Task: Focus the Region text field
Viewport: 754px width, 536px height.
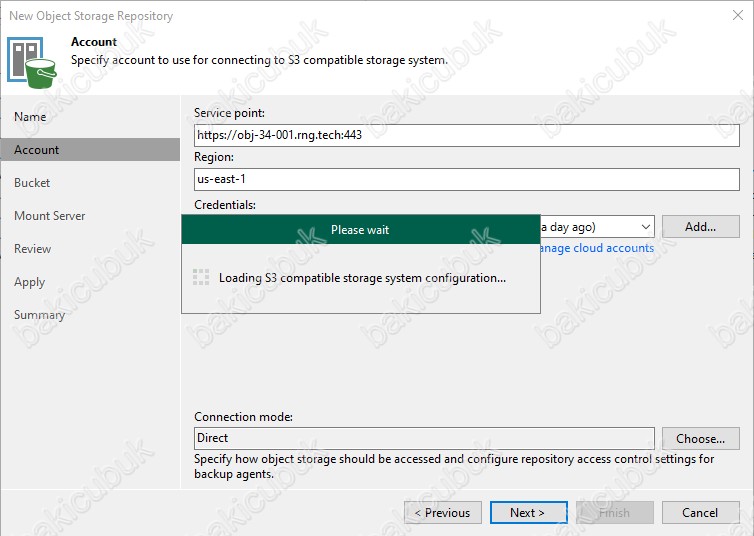Action: [466, 180]
